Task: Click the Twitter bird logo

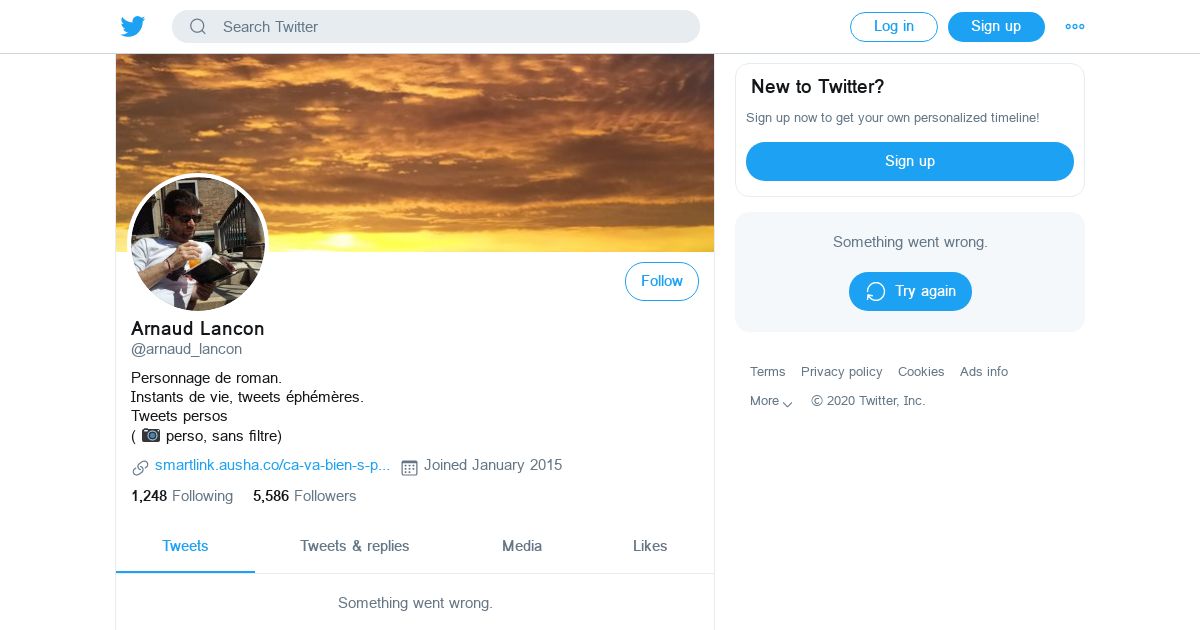Action: 133,27
